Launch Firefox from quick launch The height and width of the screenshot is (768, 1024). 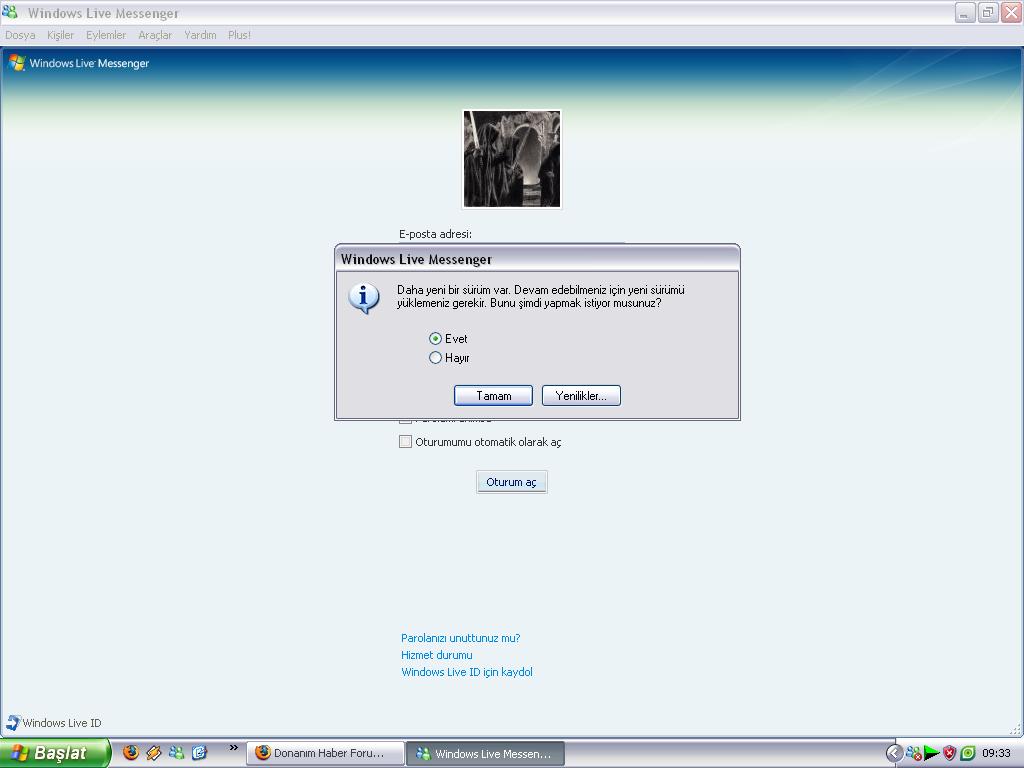pyautogui.click(x=131, y=753)
